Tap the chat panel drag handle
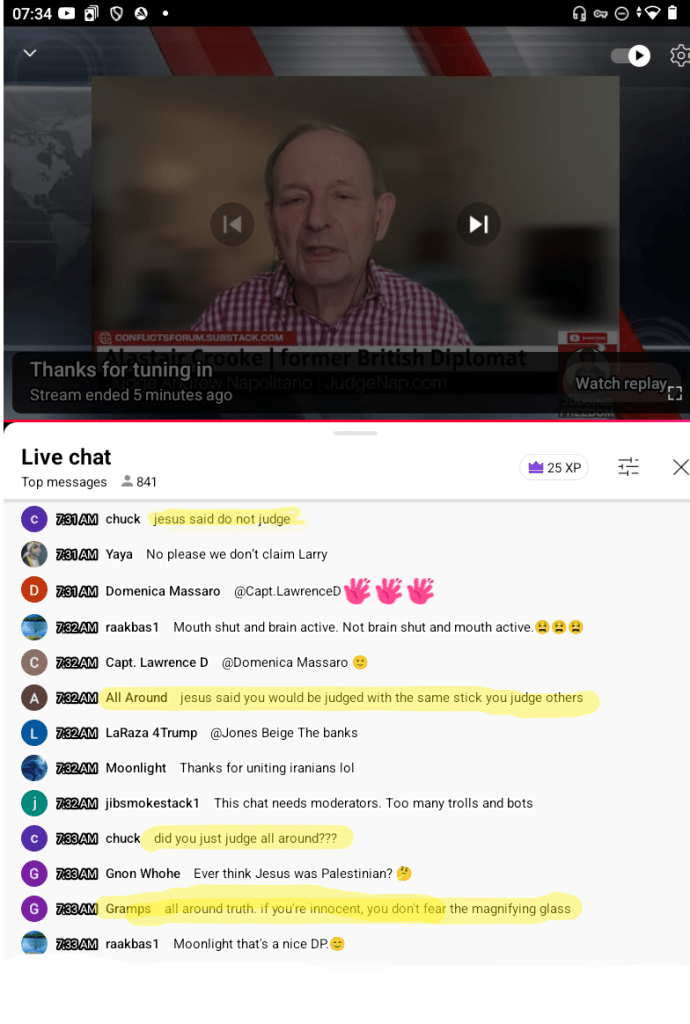Image resolution: width=690 pixels, height=1024 pixels. click(x=355, y=433)
